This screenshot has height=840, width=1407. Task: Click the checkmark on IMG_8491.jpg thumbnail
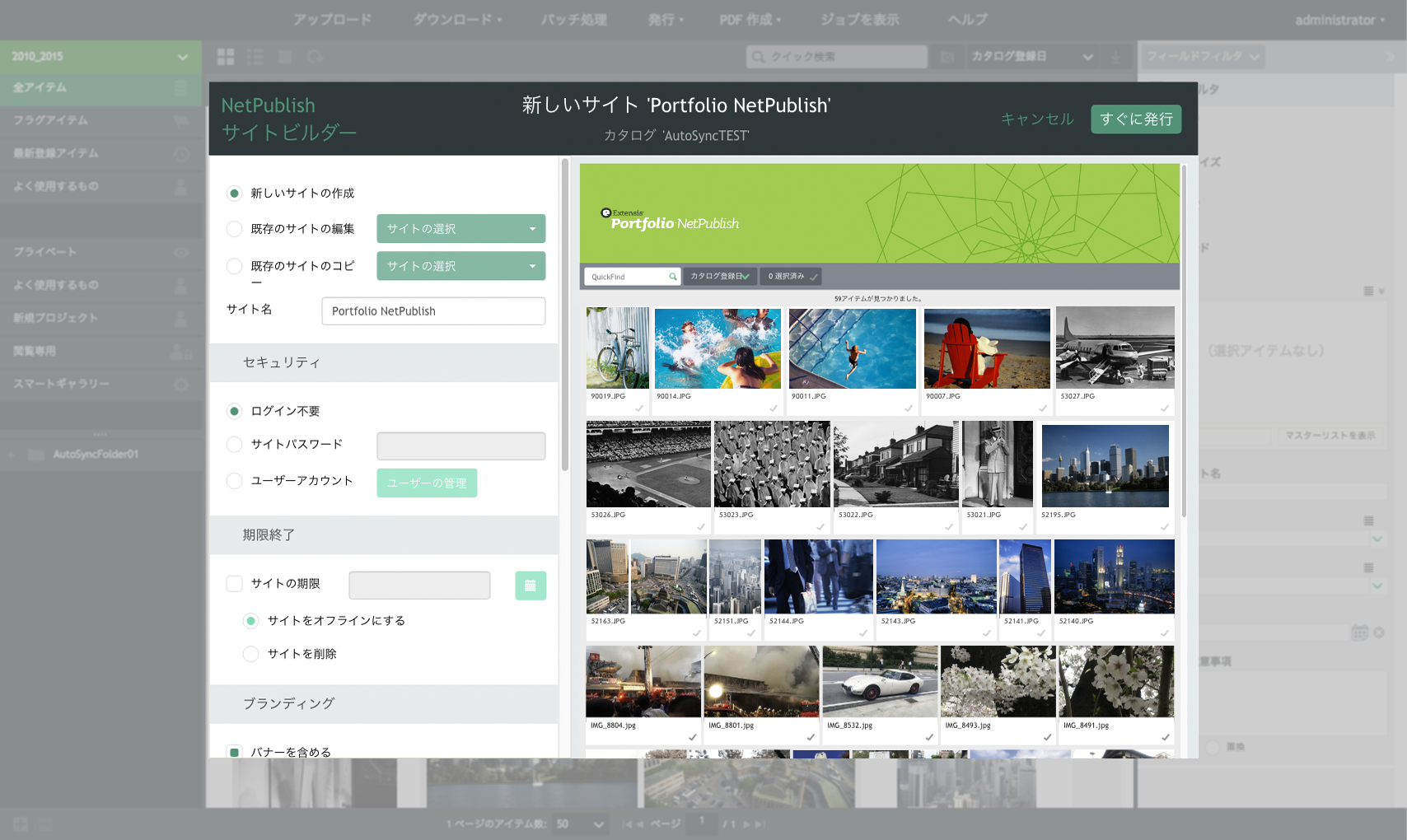(1166, 737)
